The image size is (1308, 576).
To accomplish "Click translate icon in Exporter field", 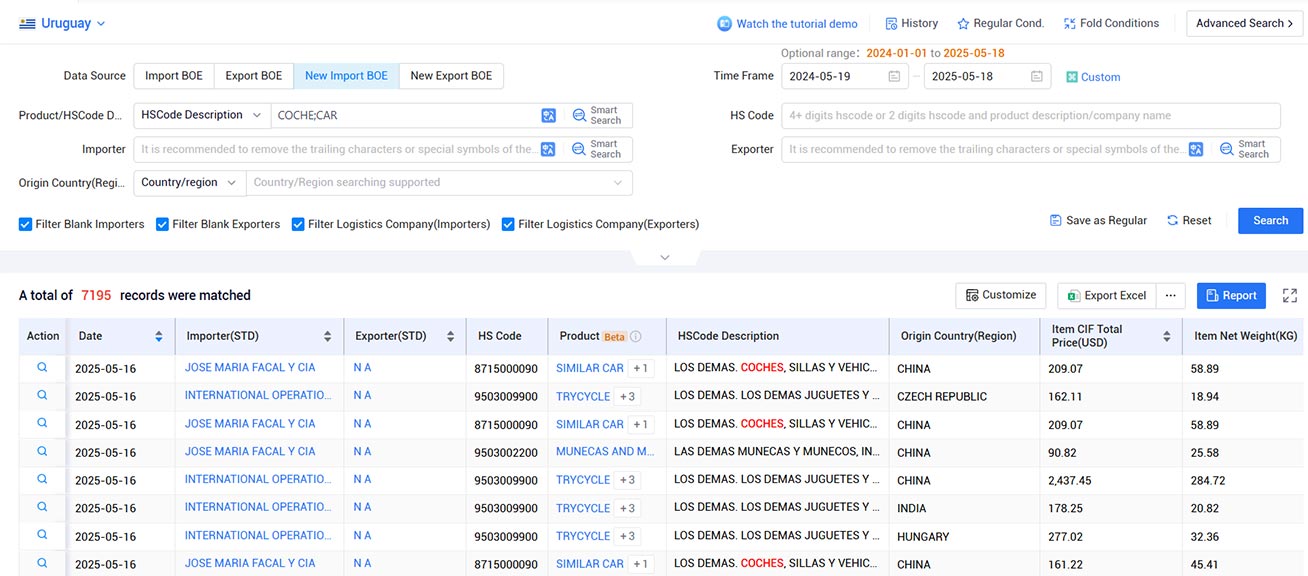I will [x=1196, y=149].
